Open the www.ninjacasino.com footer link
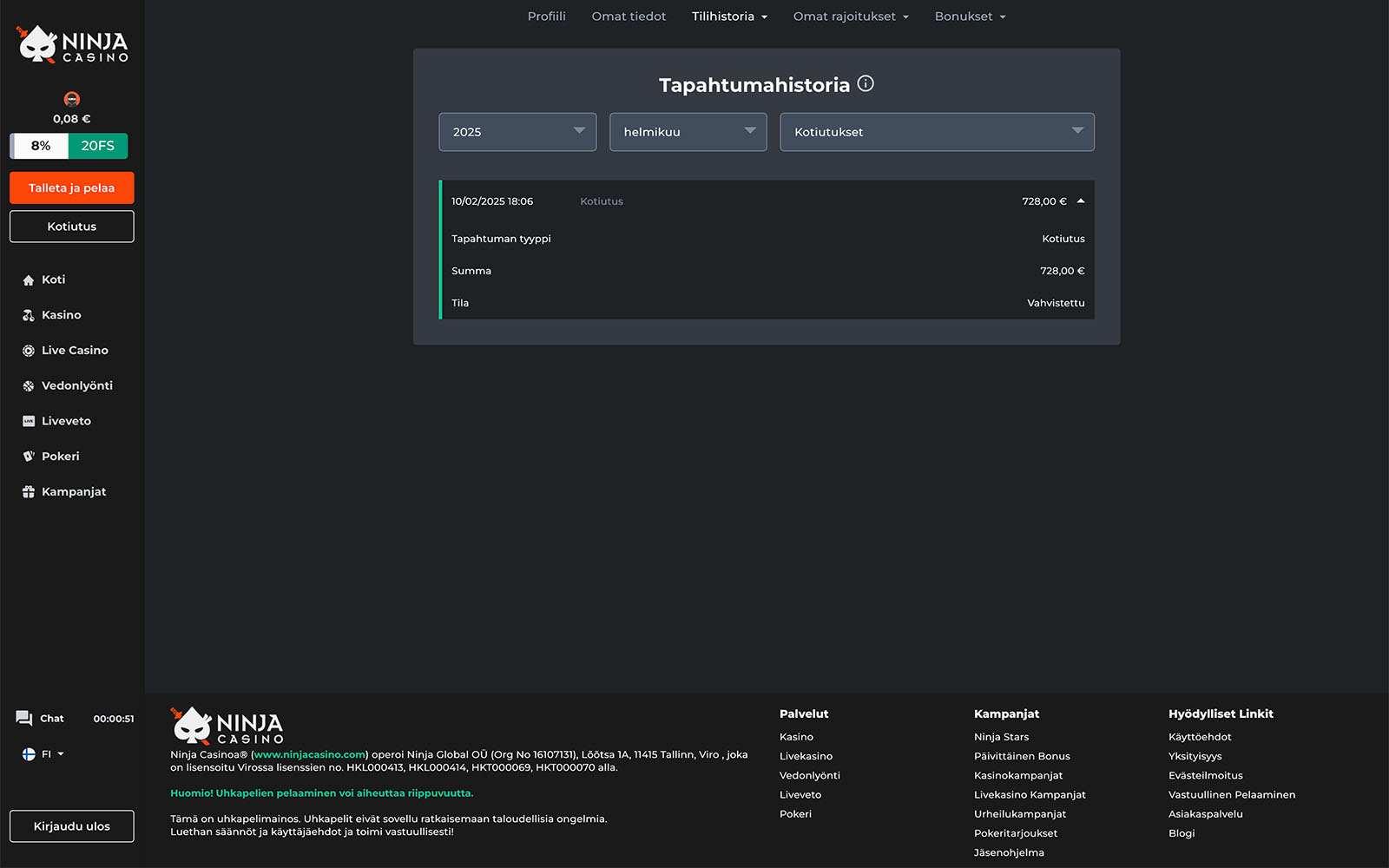 309,755
